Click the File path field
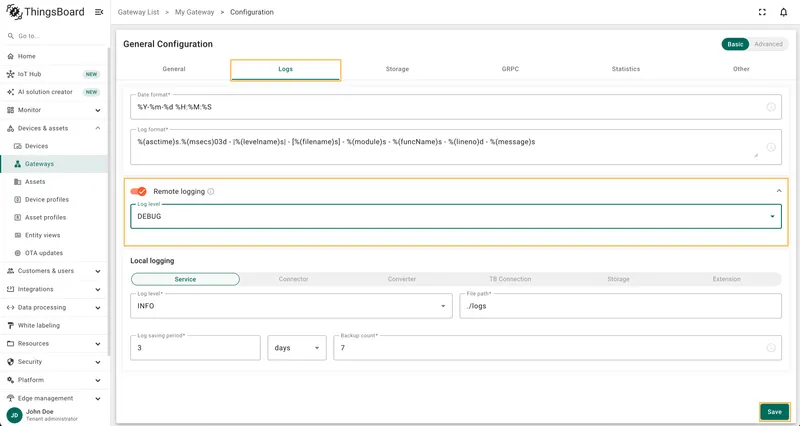800x426 pixels. pyautogui.click(x=620, y=306)
